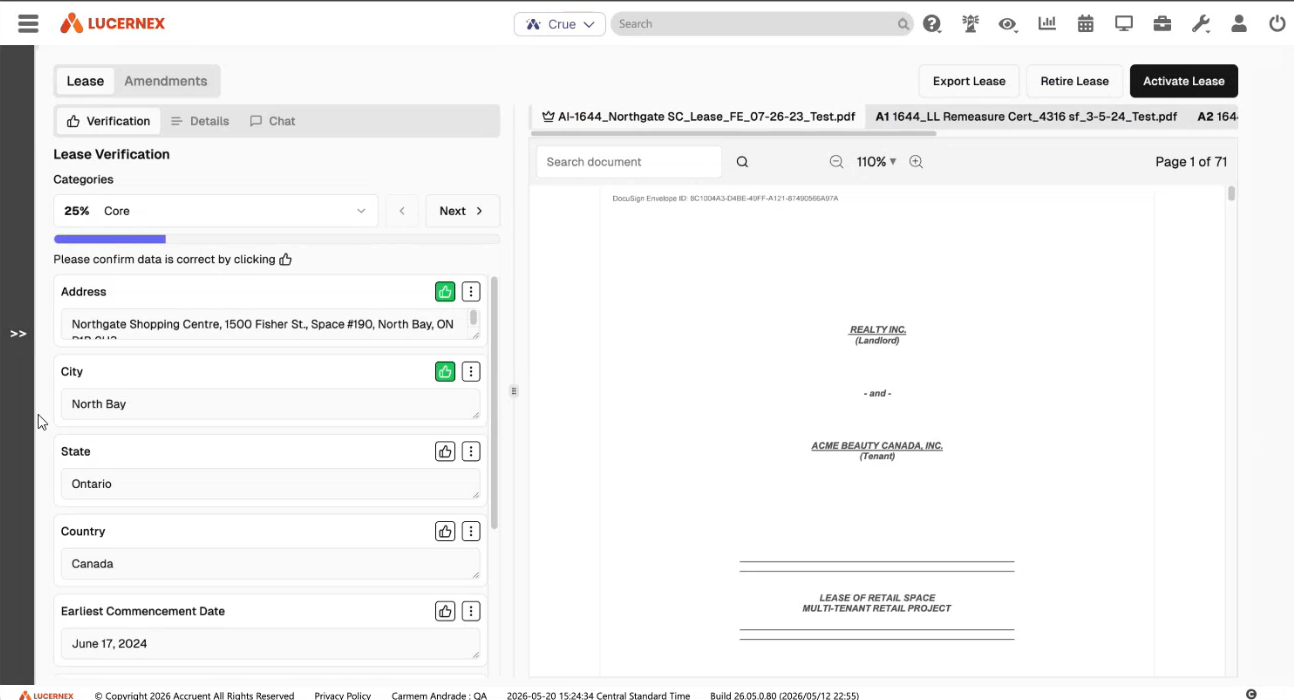Expand the Core categories dropdown
This screenshot has width=1294, height=700.
pyautogui.click(x=216, y=211)
